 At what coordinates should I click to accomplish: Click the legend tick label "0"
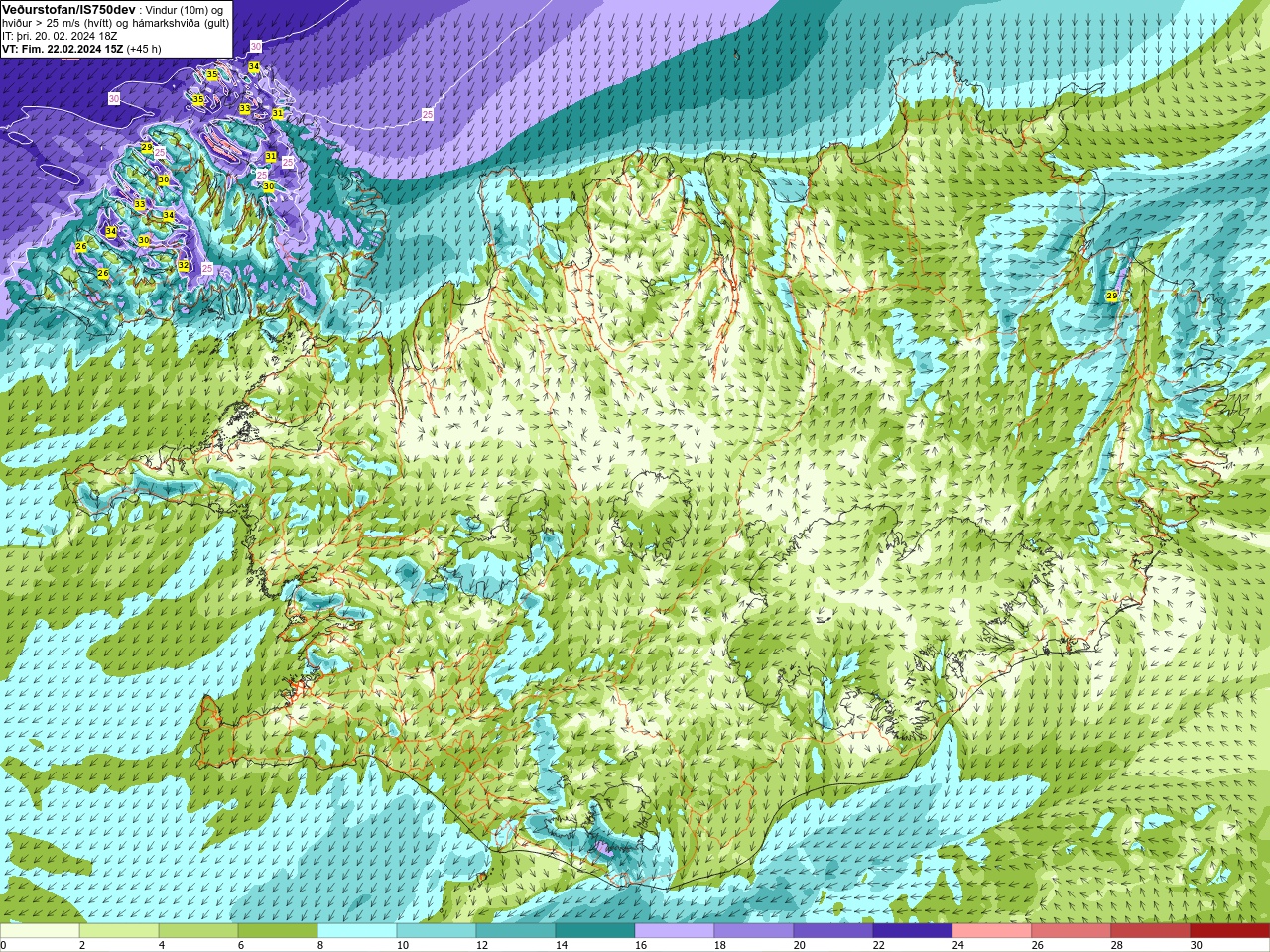4,945
